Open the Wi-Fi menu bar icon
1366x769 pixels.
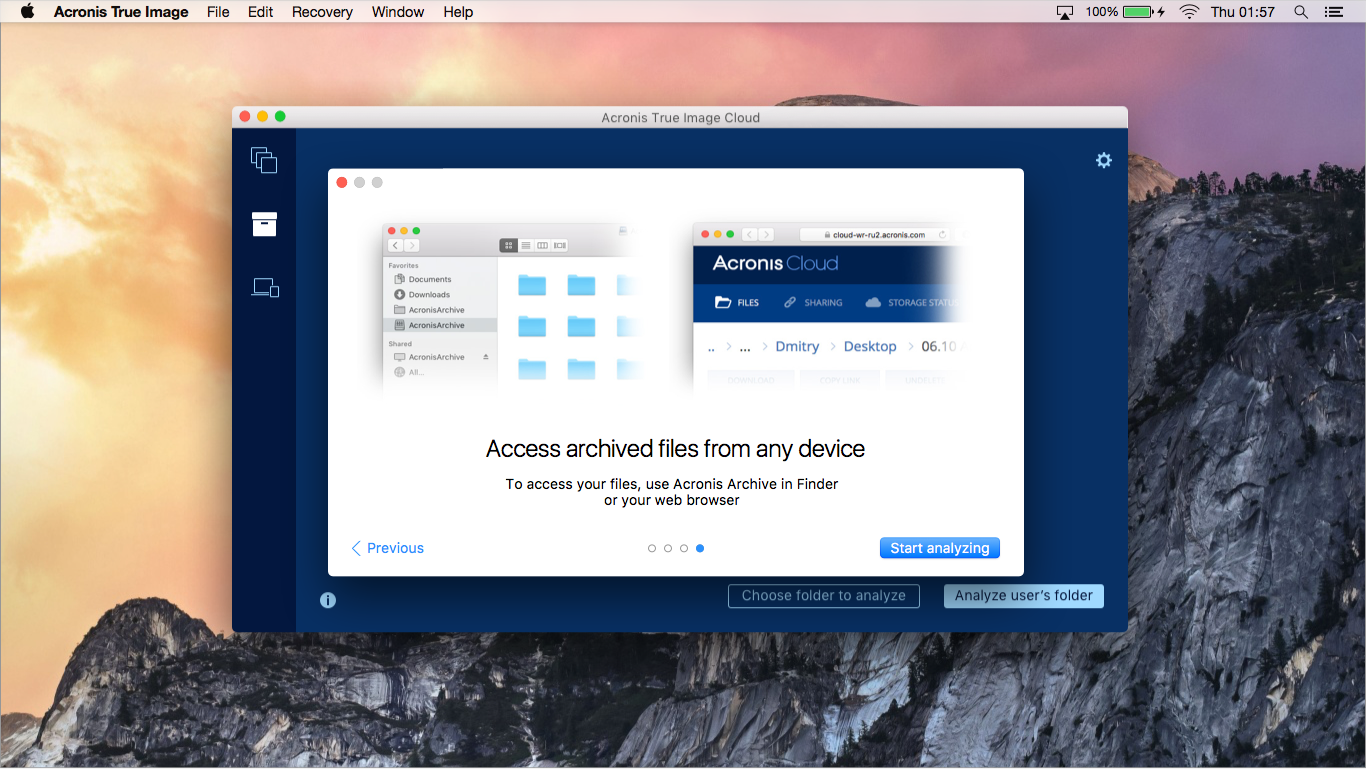pyautogui.click(x=1189, y=12)
